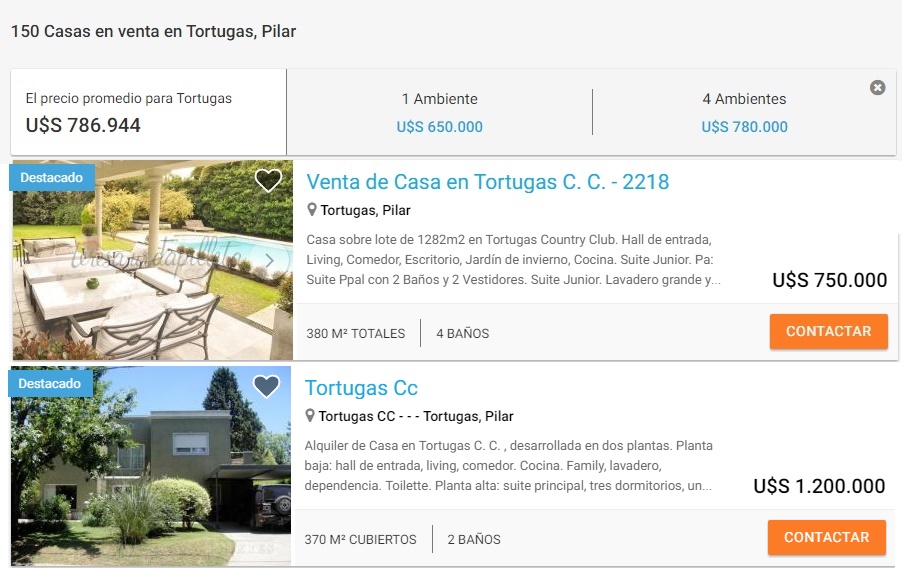Select 1 Ambiente price U$S 650.000
The width and height of the screenshot is (903, 569).
(x=439, y=127)
